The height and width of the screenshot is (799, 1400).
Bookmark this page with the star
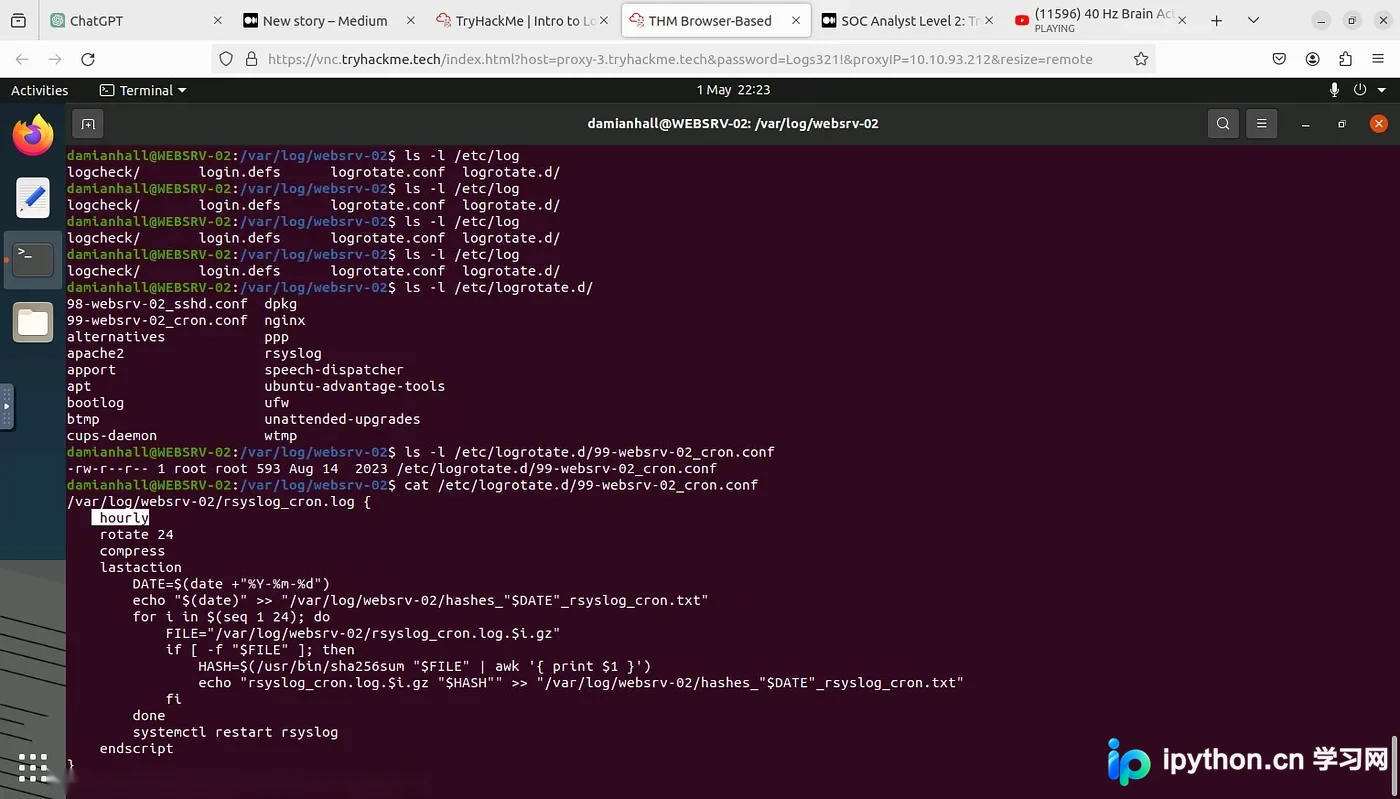pyautogui.click(x=1141, y=59)
